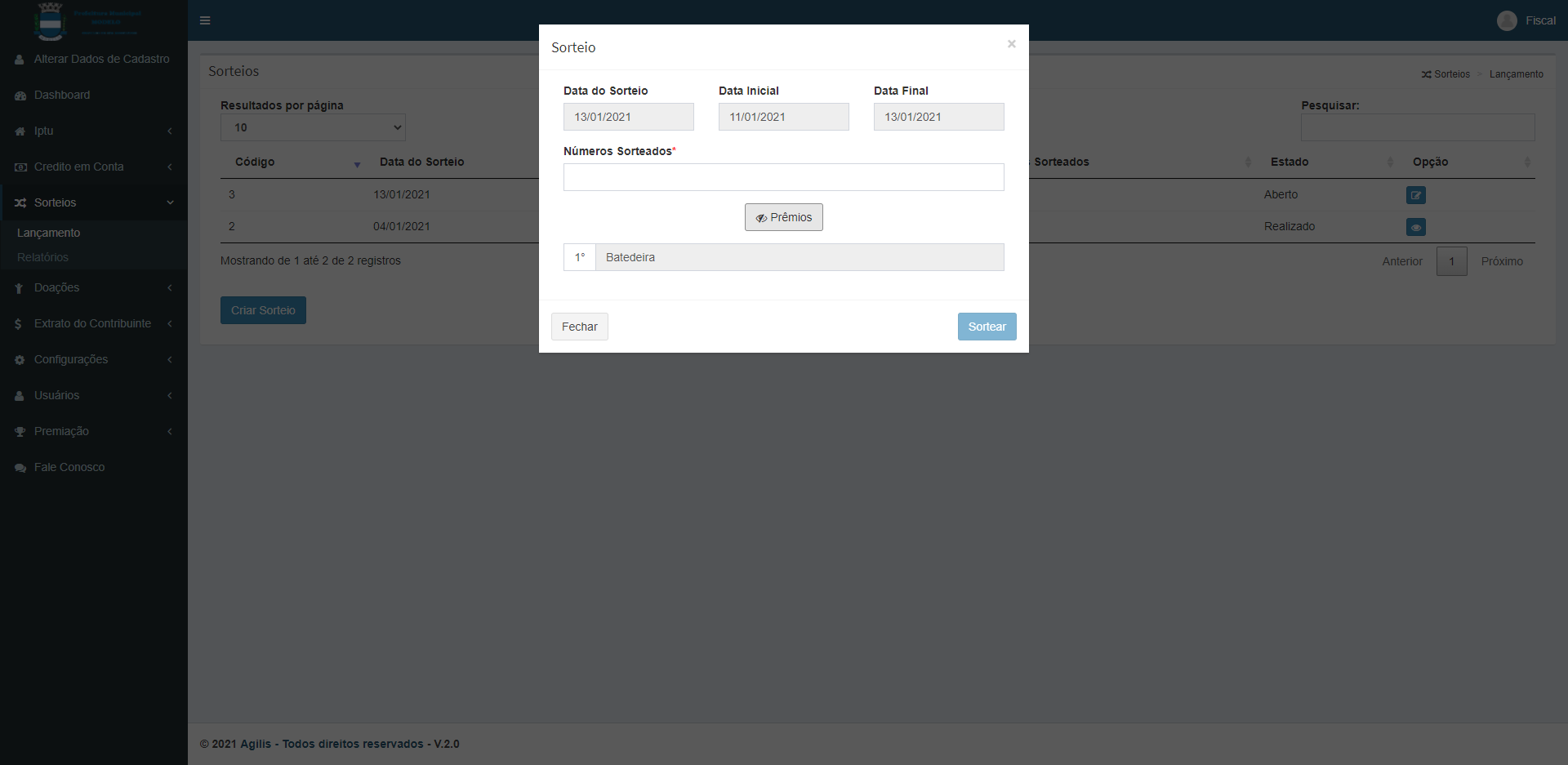The image size is (1568, 765).
Task: Toggle the Prêmios visibility button
Action: pyautogui.click(x=783, y=217)
